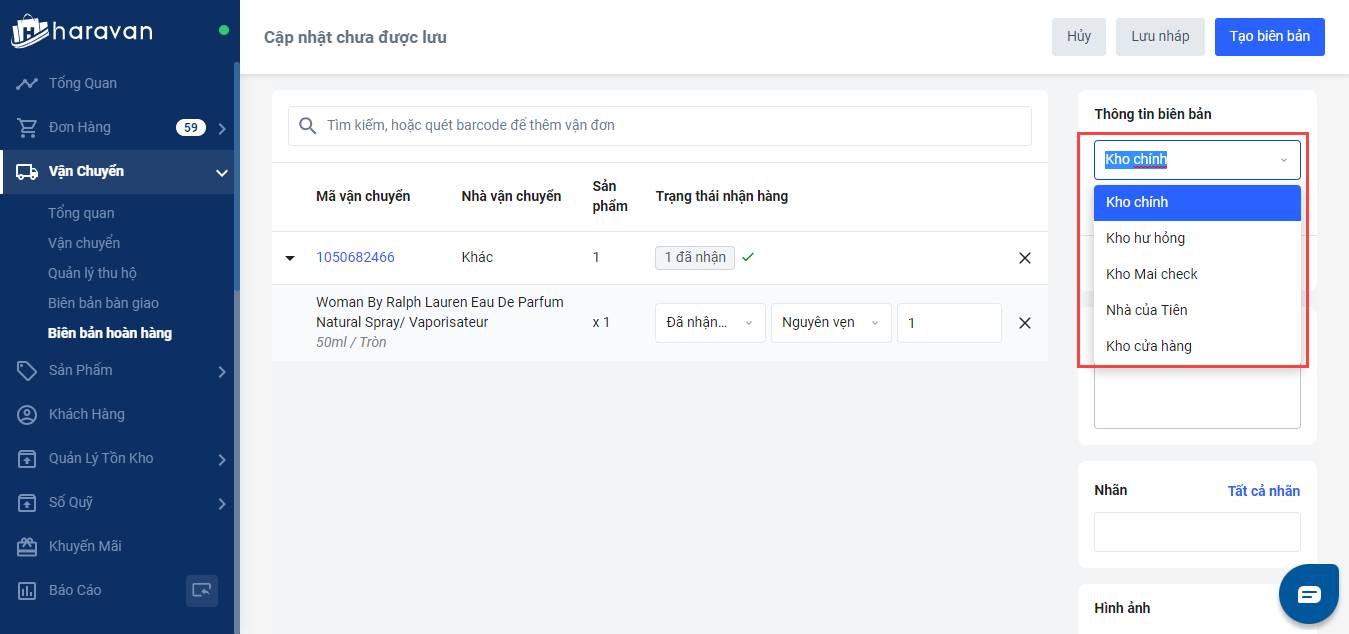
Task: Click the Lưu nháp button
Action: (1160, 37)
